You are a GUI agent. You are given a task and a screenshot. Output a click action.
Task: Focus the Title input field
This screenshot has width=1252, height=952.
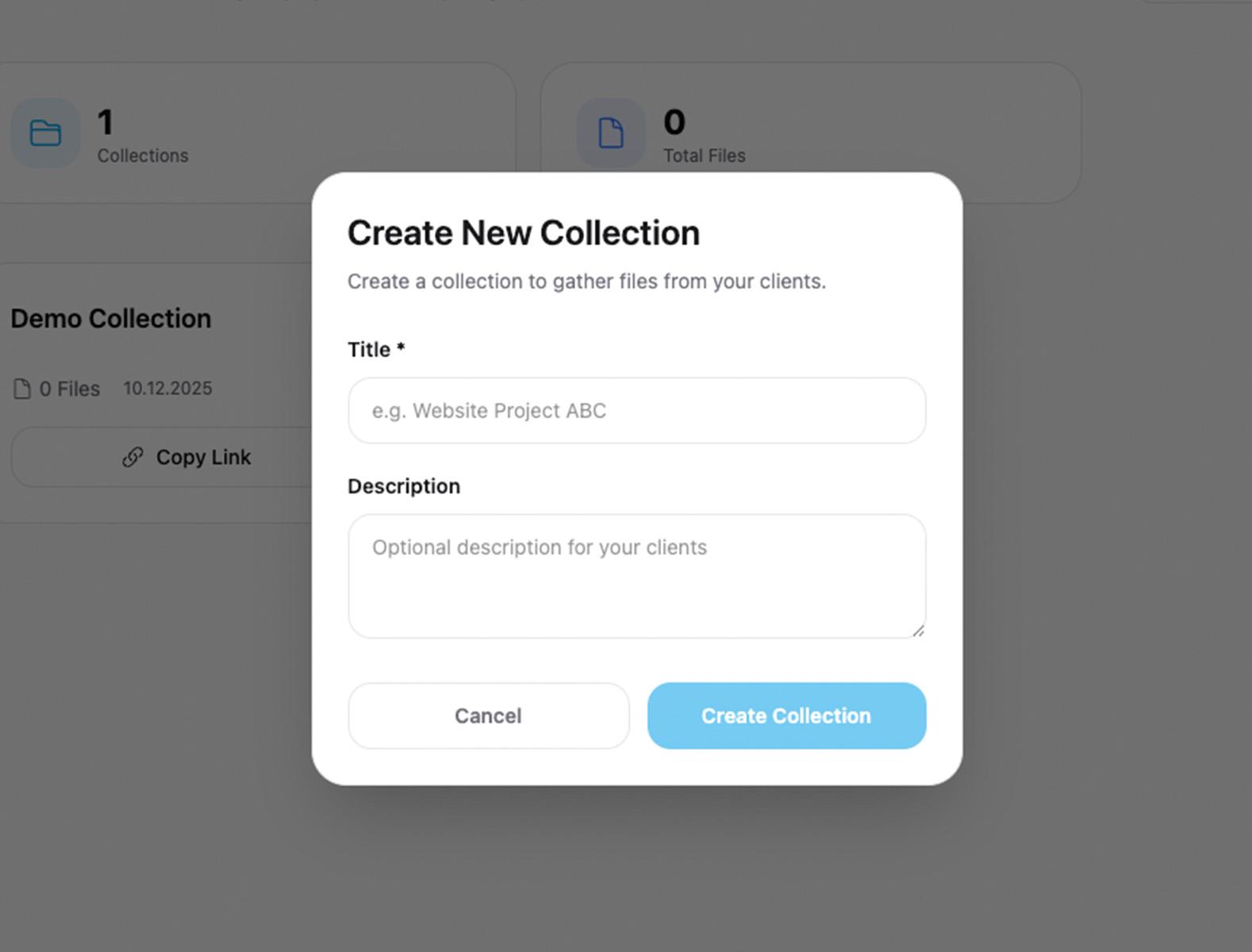tap(636, 410)
